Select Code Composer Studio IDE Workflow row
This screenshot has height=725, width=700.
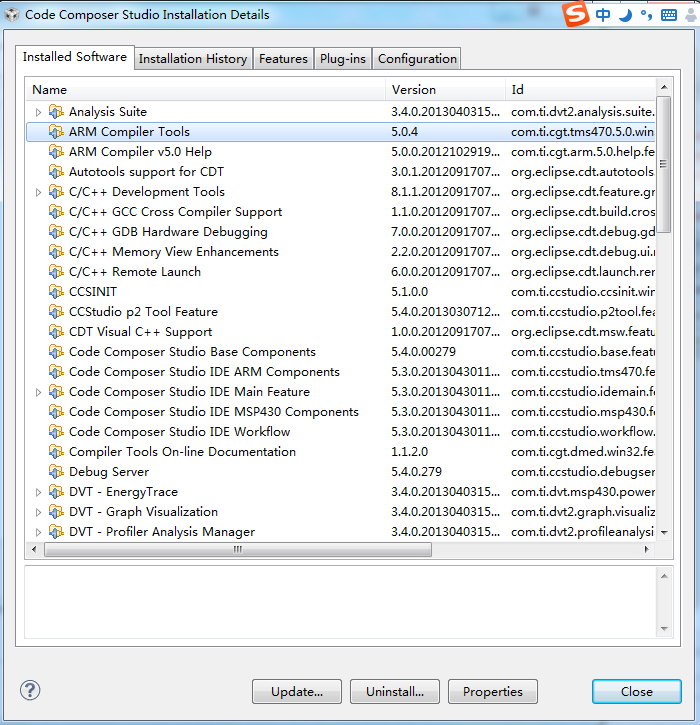(x=341, y=432)
